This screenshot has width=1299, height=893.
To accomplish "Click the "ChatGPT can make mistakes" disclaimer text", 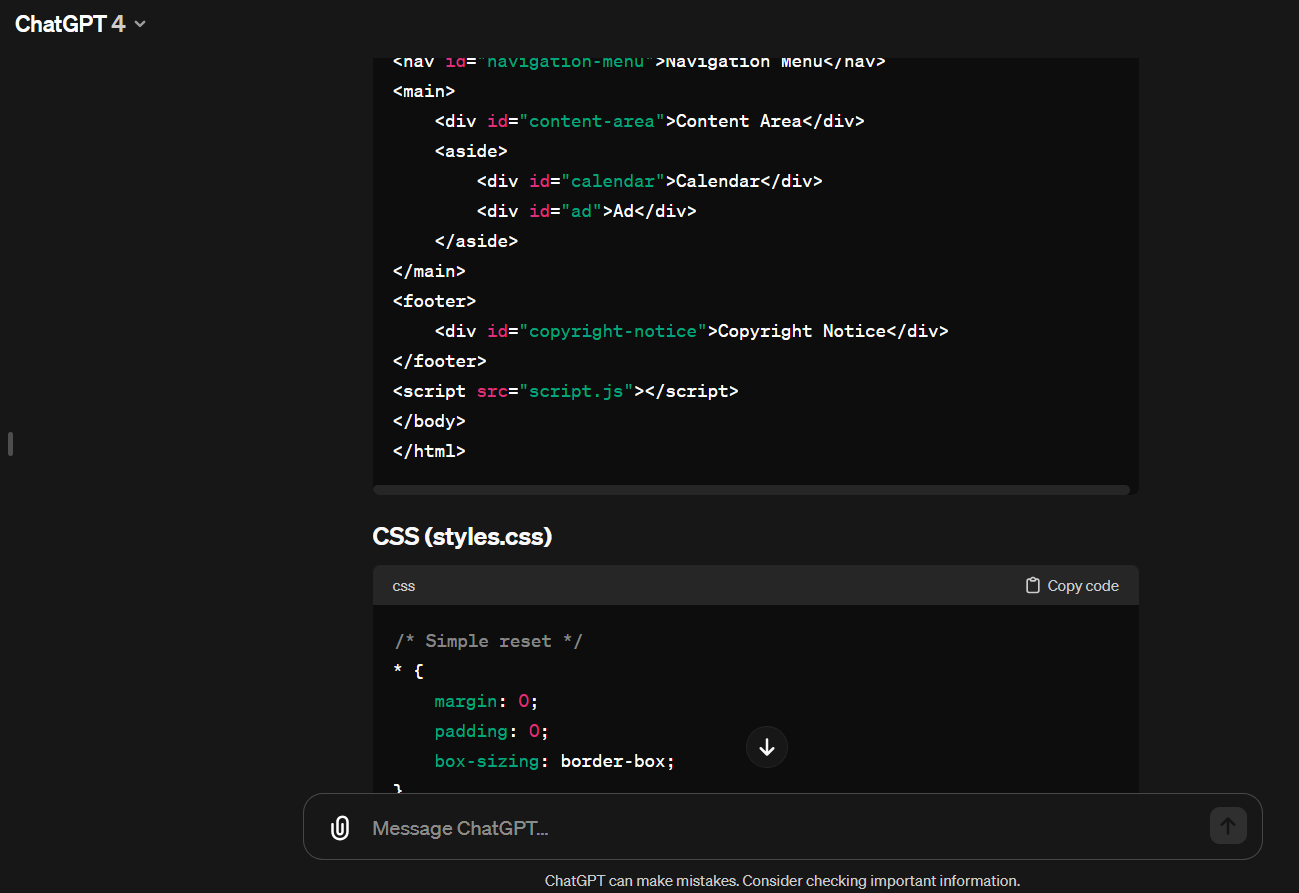I will pyautogui.click(x=782, y=881).
